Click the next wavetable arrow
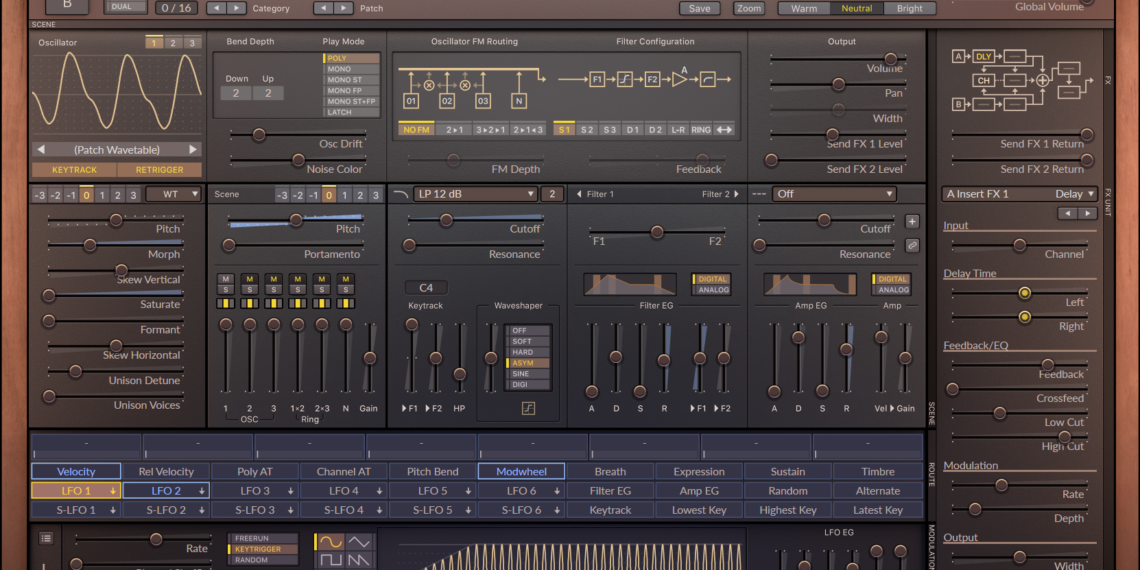 [x=194, y=150]
